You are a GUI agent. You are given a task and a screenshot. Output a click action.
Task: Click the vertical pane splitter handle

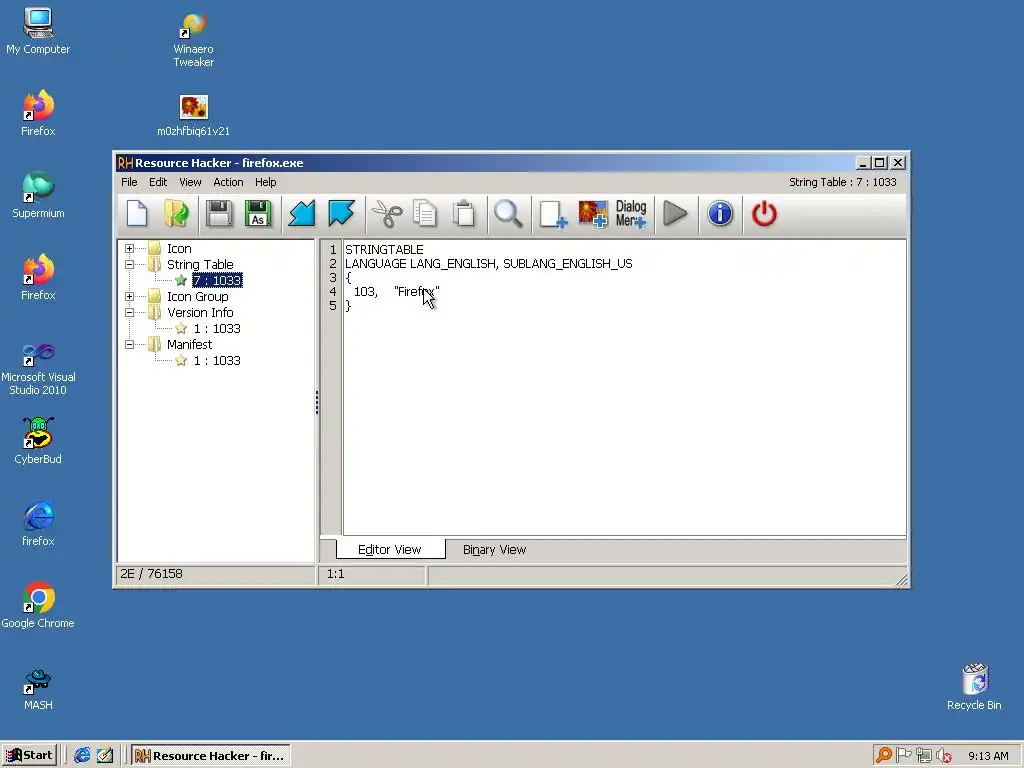(317, 402)
